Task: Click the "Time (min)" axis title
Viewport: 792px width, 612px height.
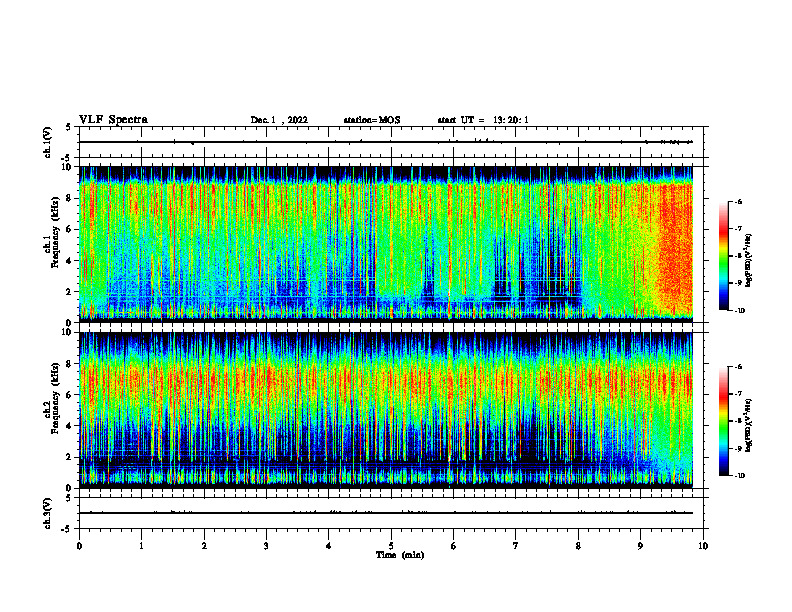Action: (x=400, y=555)
